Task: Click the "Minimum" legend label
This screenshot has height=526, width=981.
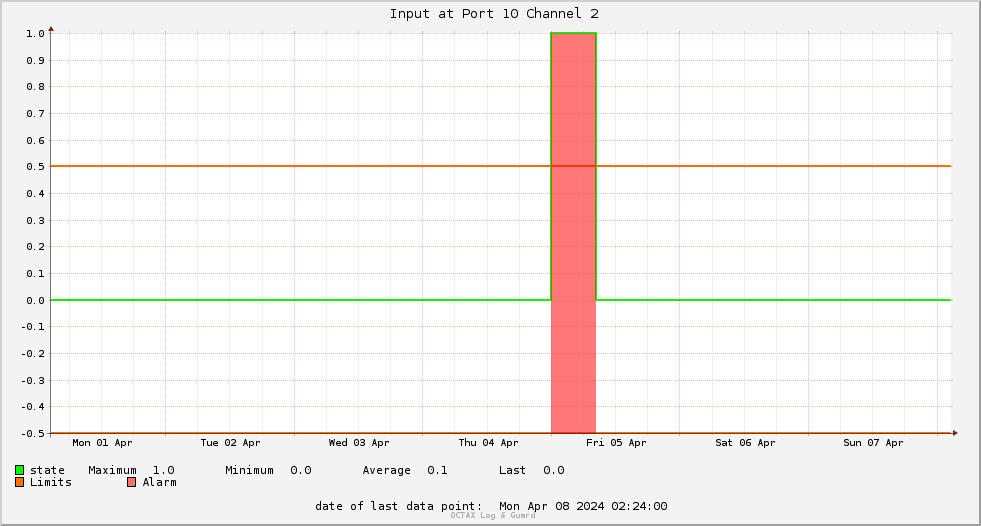Action: point(250,470)
